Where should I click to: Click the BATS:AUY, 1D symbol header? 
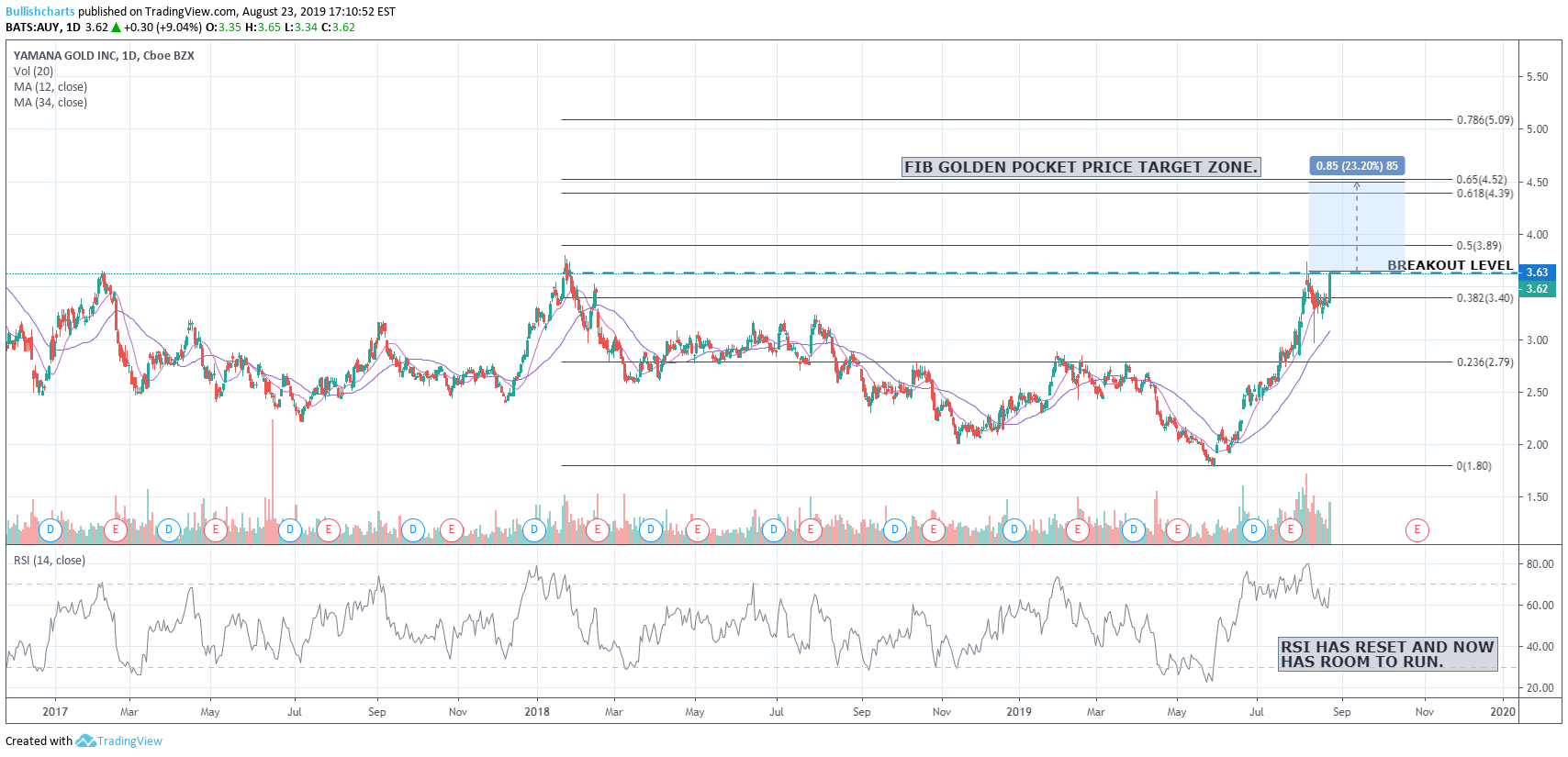(43, 28)
